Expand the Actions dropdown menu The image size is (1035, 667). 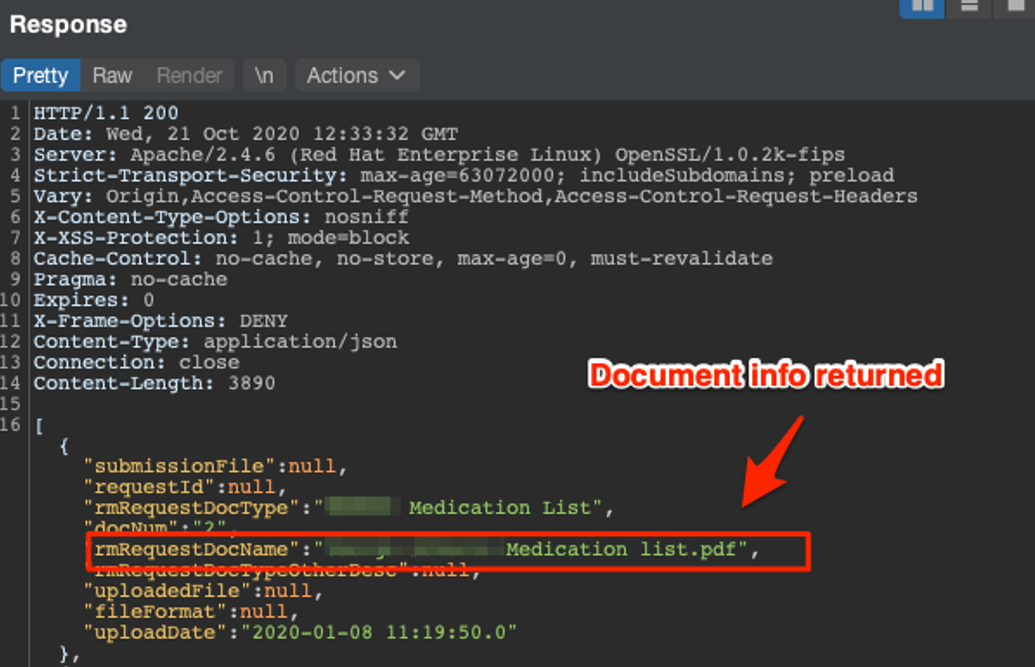(356, 76)
